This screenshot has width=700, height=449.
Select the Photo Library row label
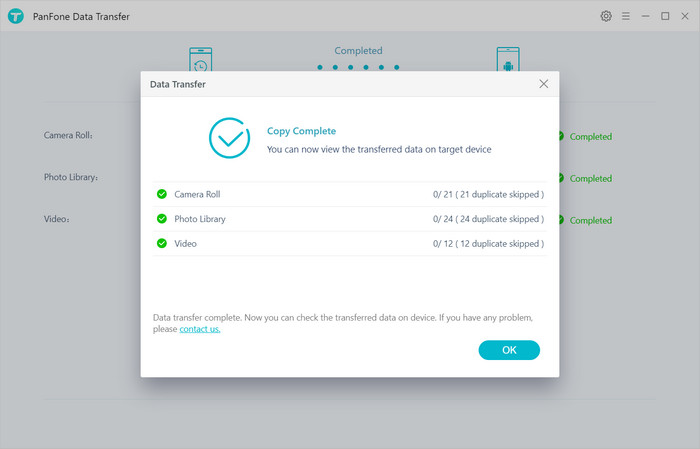click(x=200, y=219)
